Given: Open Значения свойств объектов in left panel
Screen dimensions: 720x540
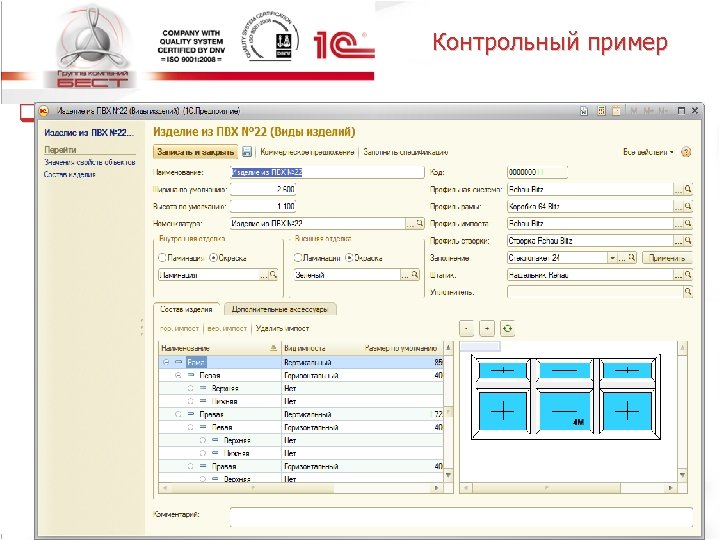Looking at the screenshot, I should 90,162.
